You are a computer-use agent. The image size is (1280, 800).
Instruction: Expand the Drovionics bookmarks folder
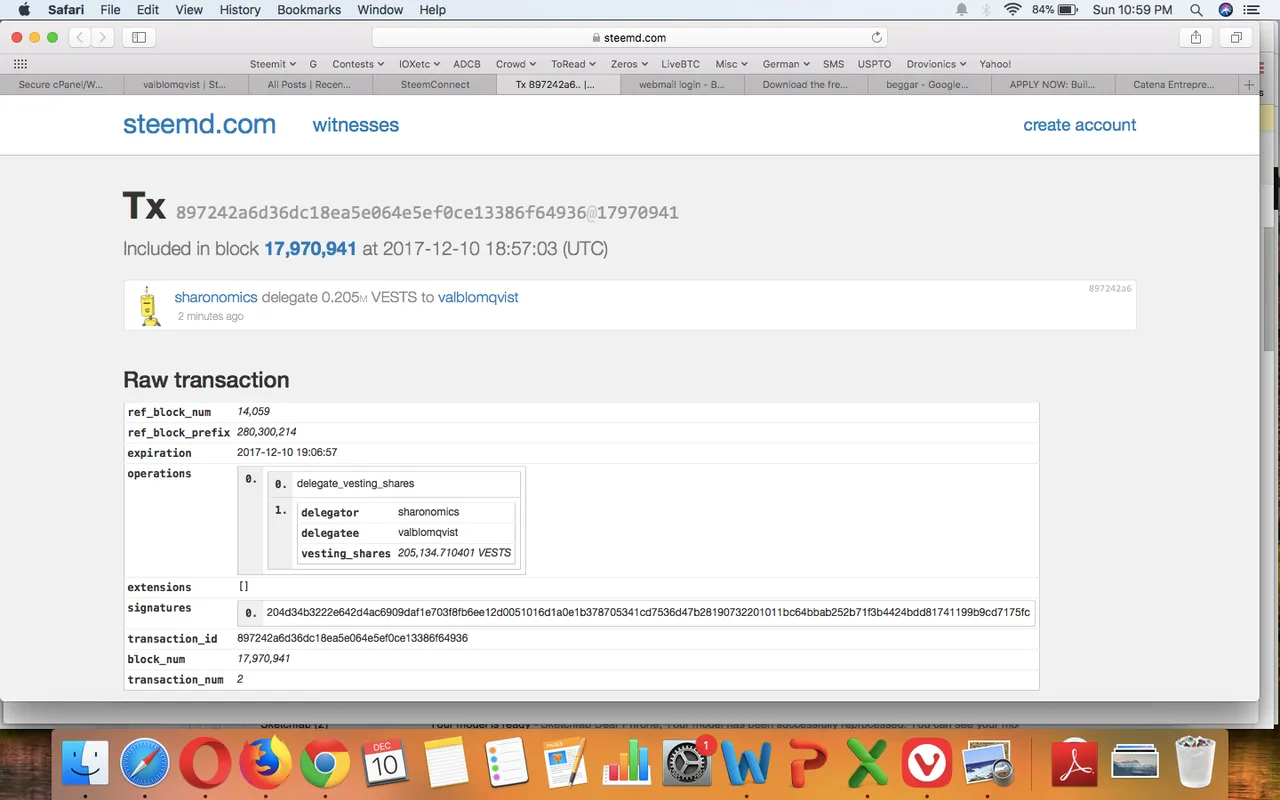click(936, 64)
